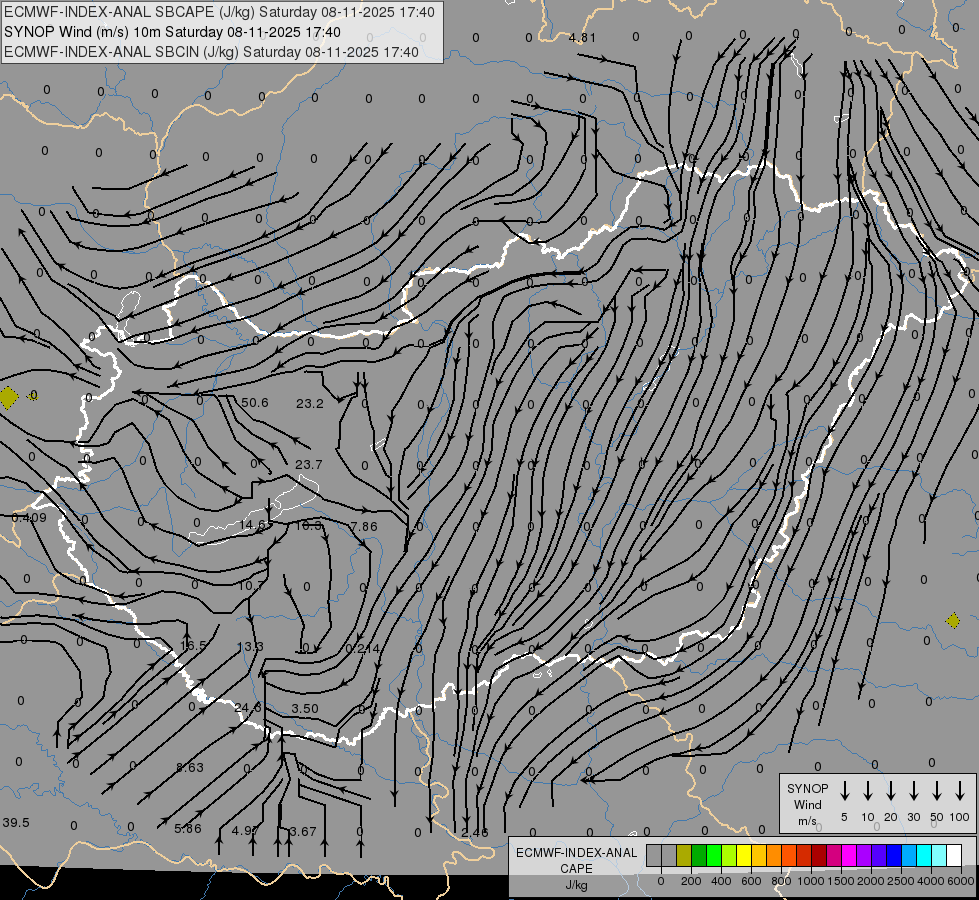Click the 13.3 CAPE value on map

coord(250,646)
